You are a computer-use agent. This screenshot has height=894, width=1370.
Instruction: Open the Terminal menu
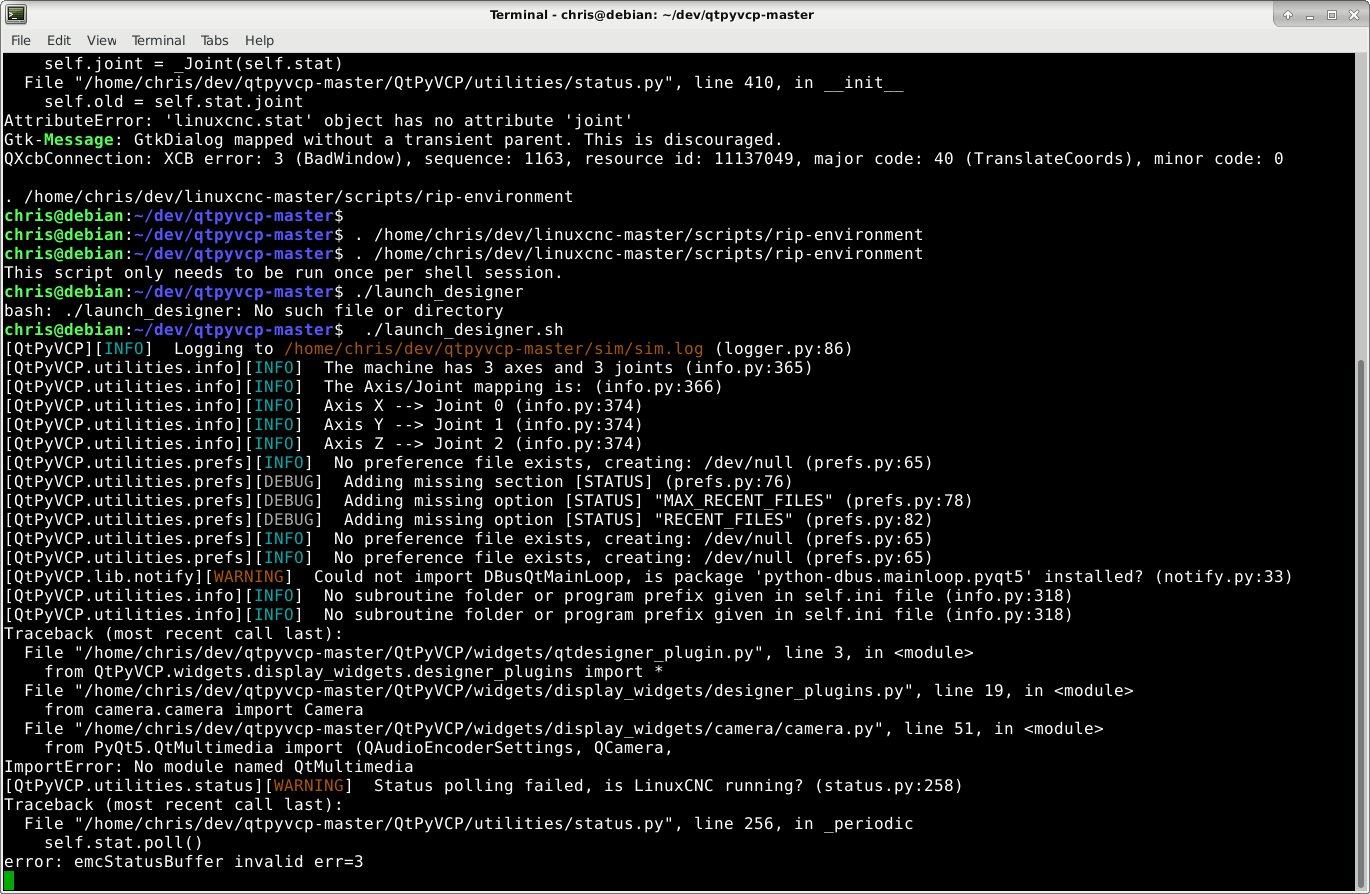pos(158,40)
